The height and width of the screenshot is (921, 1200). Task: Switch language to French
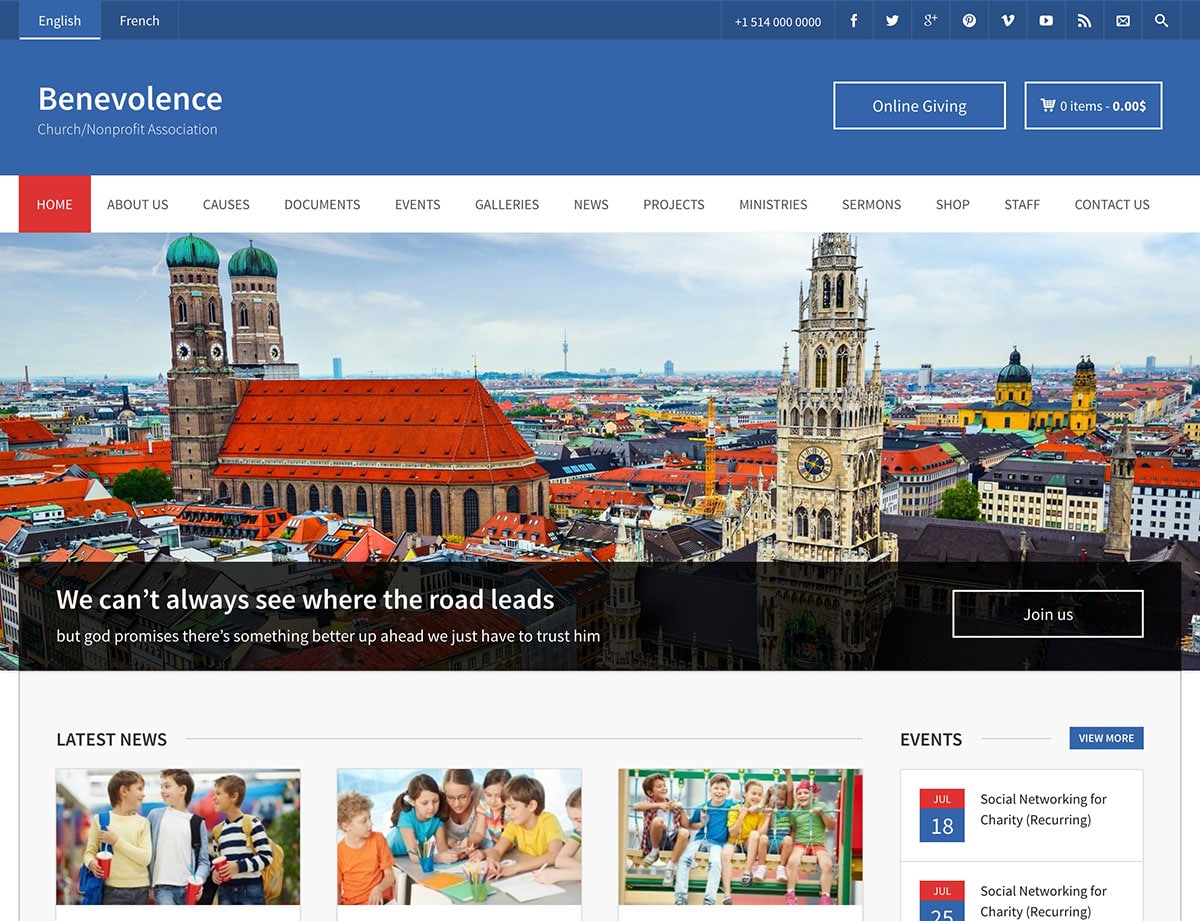[x=139, y=21]
